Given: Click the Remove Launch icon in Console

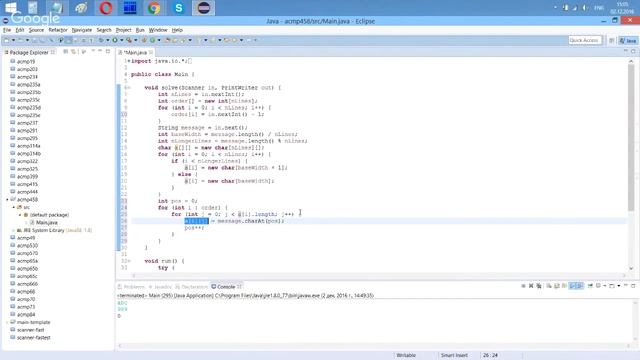Looking at the screenshot, I should [x=531, y=286].
